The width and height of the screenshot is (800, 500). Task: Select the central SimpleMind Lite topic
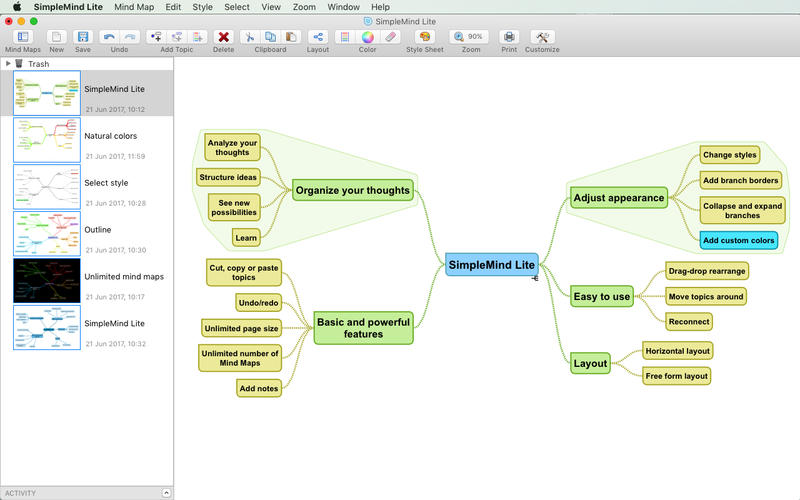point(491,265)
